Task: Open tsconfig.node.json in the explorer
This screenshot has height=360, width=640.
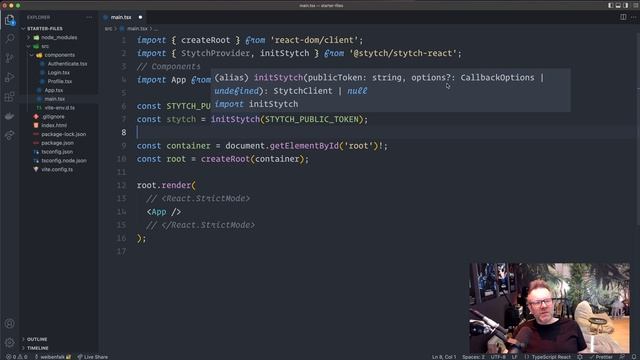Action: pos(64,160)
